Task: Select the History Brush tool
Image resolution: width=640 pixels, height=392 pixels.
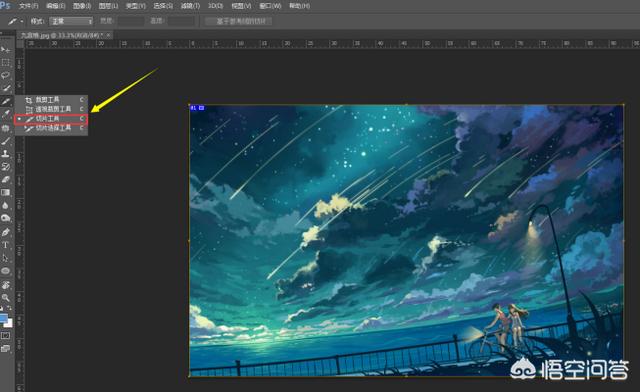Action: click(6, 167)
